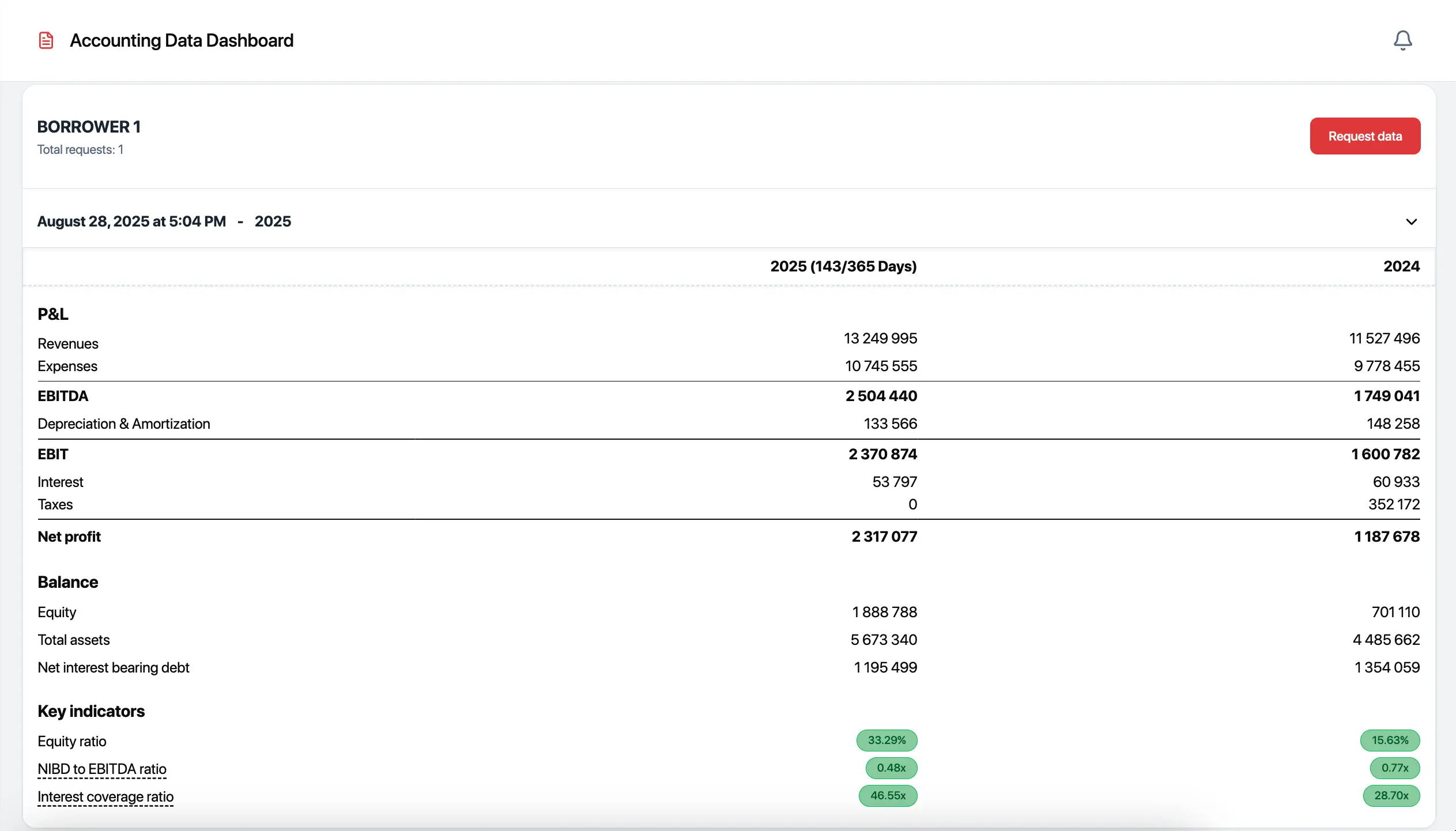Open the Interest coverage ratio definition
The image size is (1456, 831).
(105, 796)
